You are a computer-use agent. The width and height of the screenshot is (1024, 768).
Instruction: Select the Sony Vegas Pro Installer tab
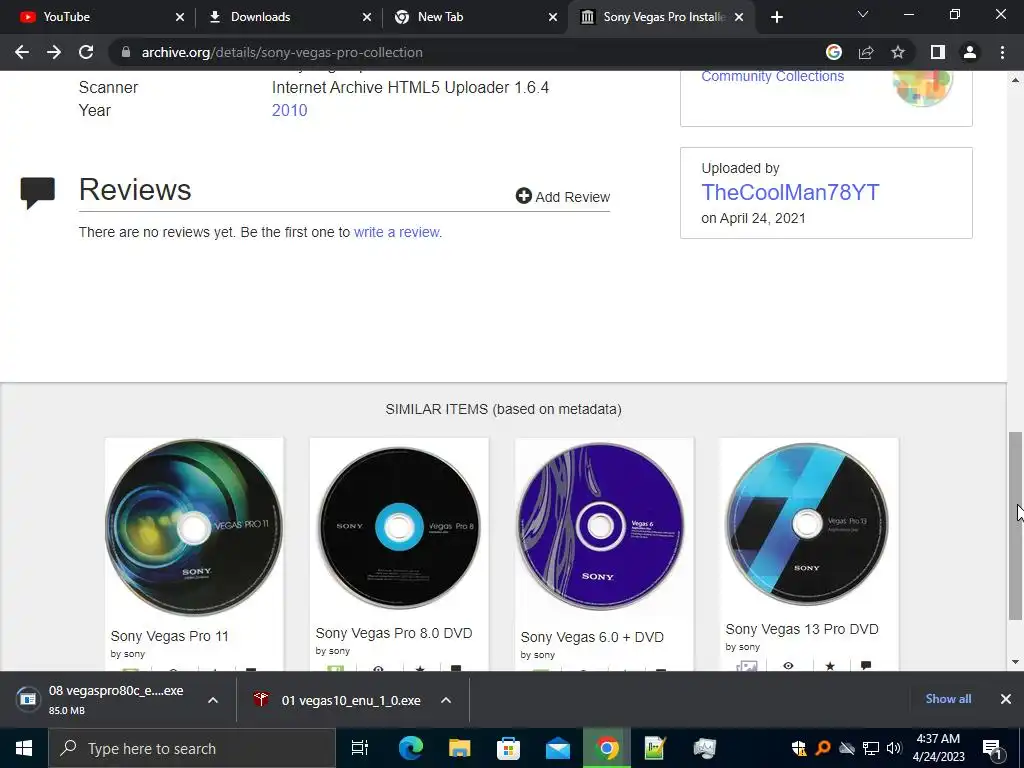click(661, 17)
